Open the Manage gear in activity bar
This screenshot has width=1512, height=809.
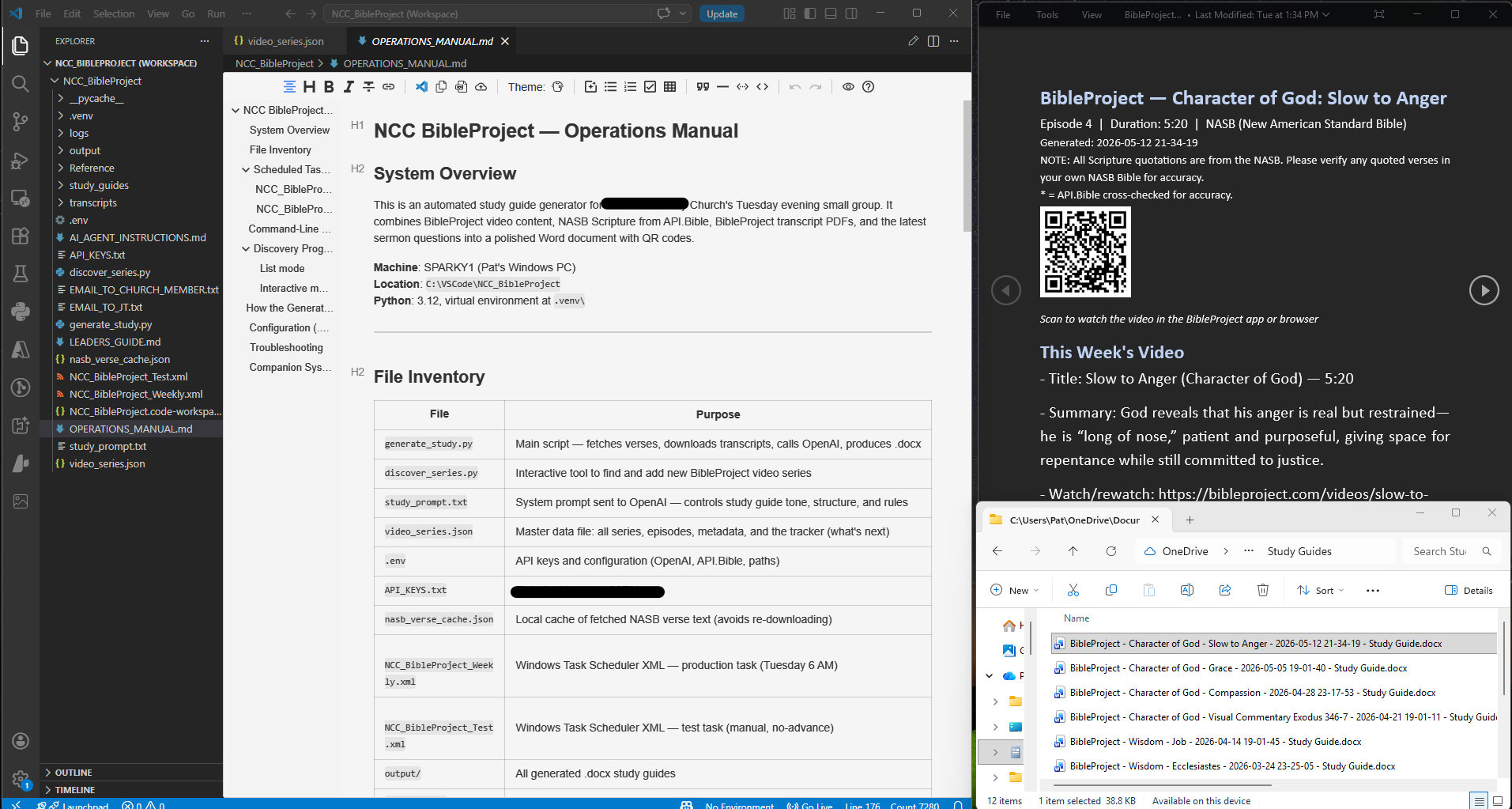[x=21, y=779]
